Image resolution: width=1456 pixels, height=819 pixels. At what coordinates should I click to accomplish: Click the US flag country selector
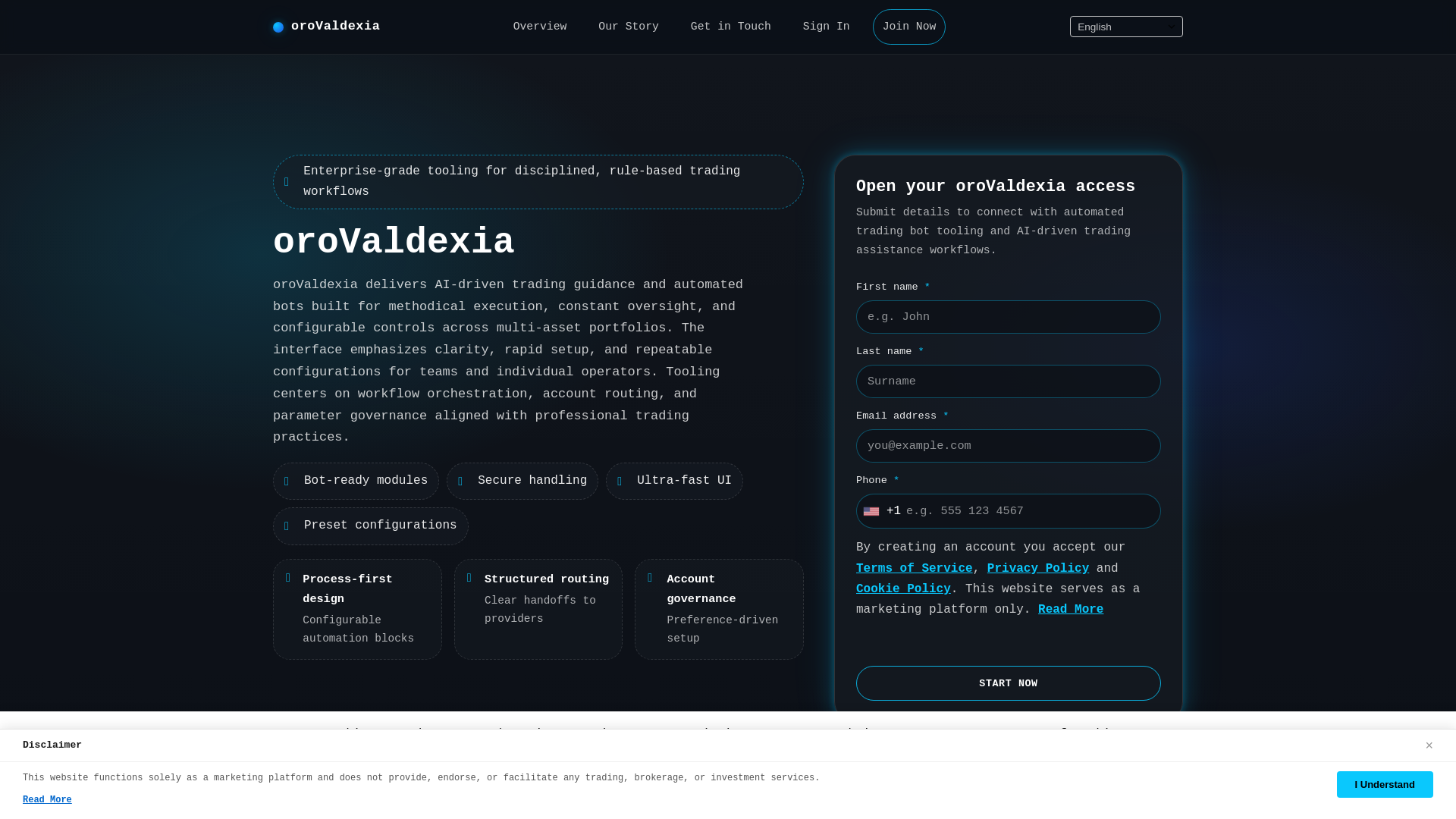pos(871,512)
